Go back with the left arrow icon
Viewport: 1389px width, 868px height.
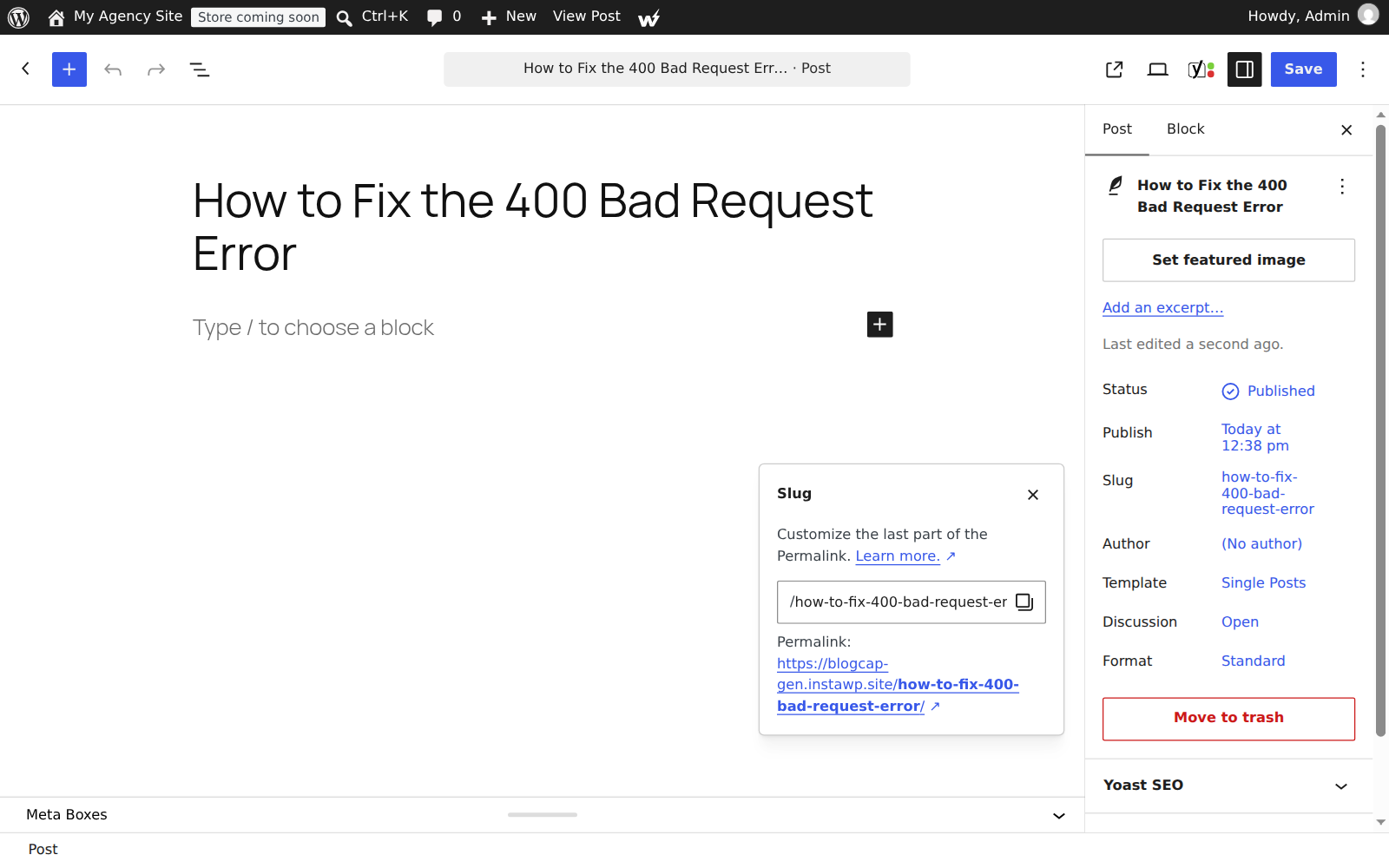pyautogui.click(x=26, y=69)
